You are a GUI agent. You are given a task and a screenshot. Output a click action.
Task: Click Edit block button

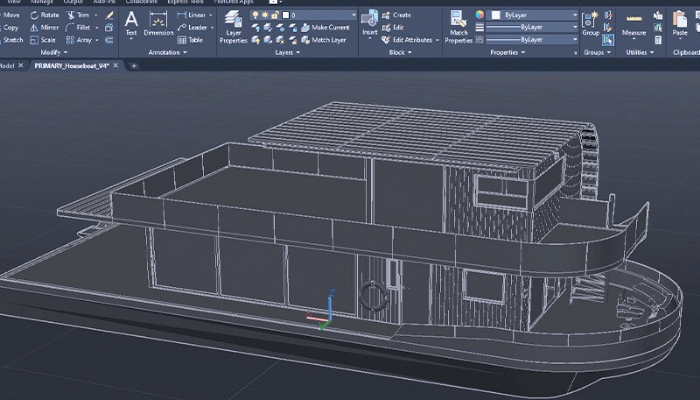click(393, 27)
